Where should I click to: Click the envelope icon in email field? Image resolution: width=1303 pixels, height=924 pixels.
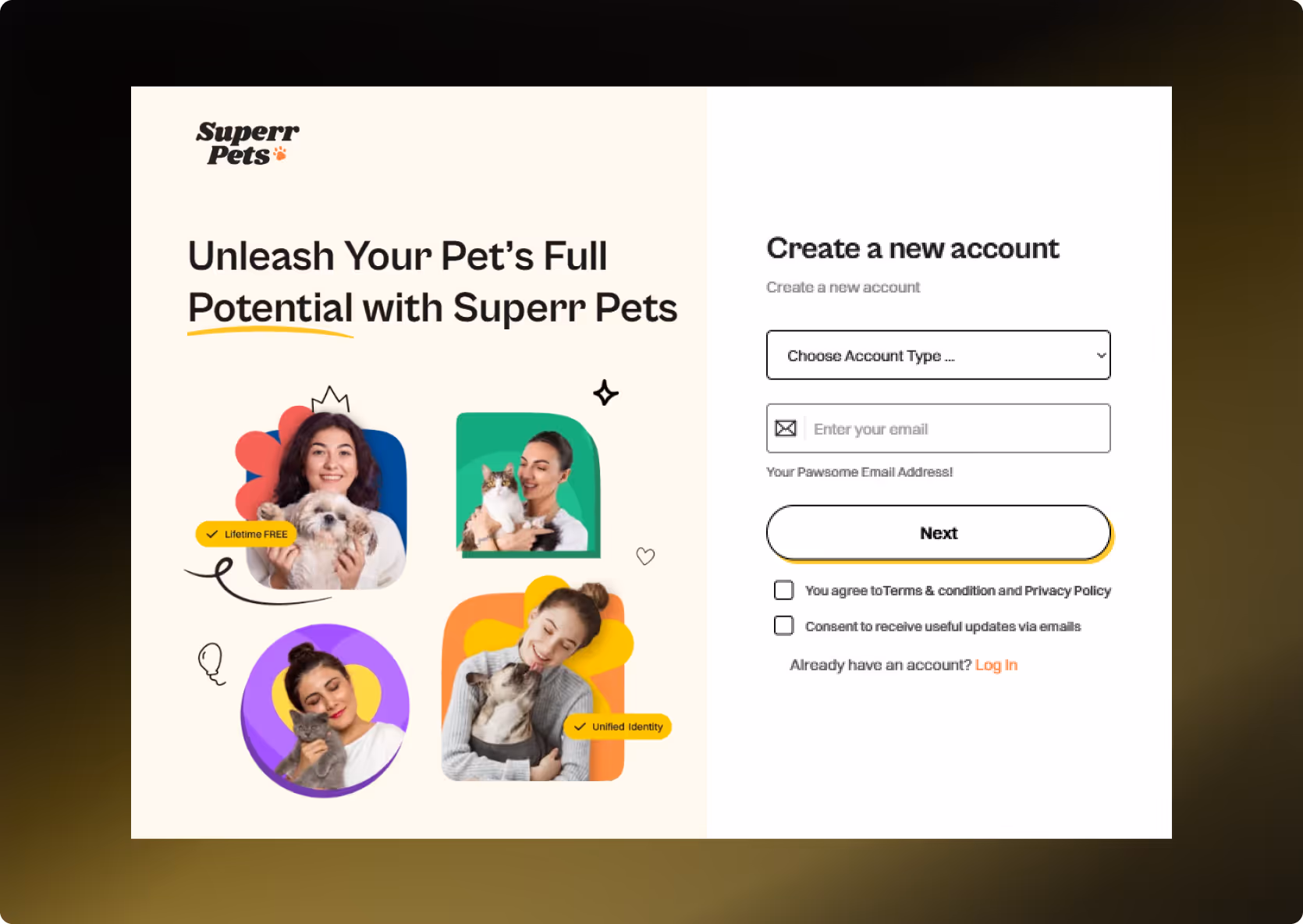click(x=786, y=428)
